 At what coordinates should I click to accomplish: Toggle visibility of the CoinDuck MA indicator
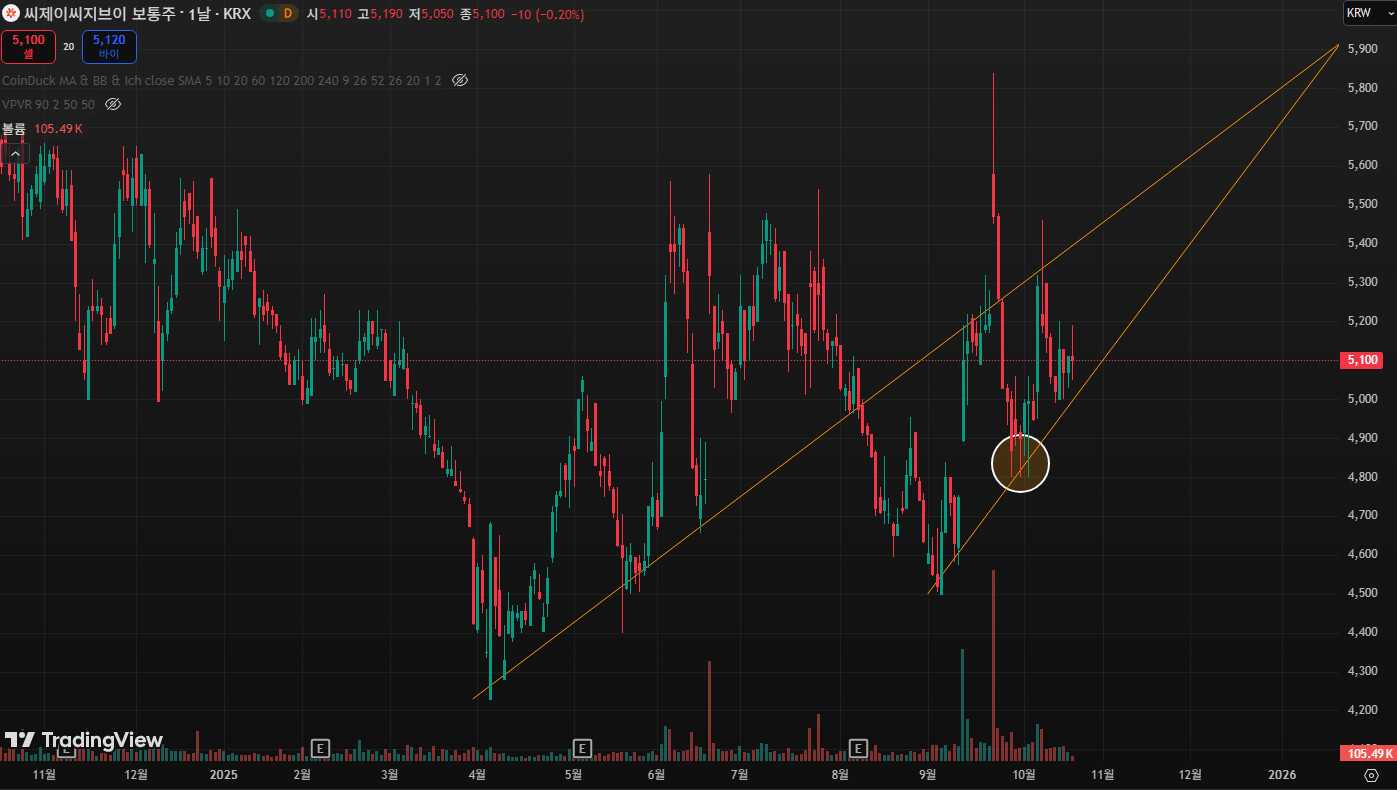coord(460,80)
